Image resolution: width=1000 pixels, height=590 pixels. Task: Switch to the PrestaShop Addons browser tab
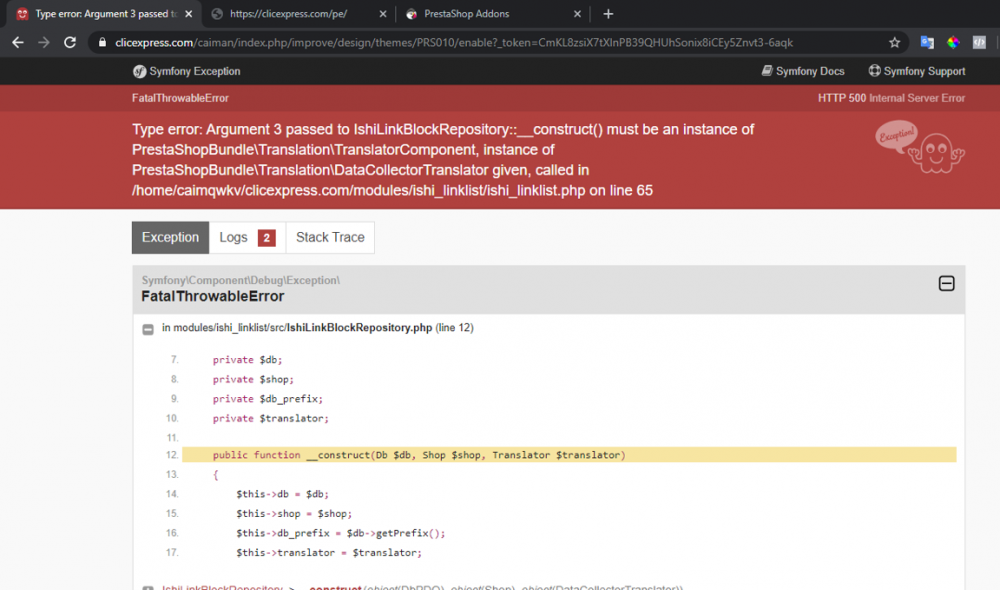coord(480,14)
